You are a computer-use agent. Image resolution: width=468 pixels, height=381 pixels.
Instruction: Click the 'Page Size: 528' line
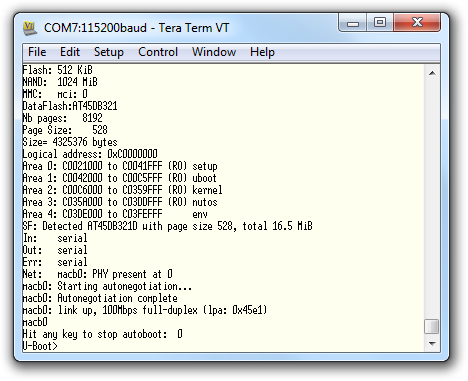pos(65,130)
